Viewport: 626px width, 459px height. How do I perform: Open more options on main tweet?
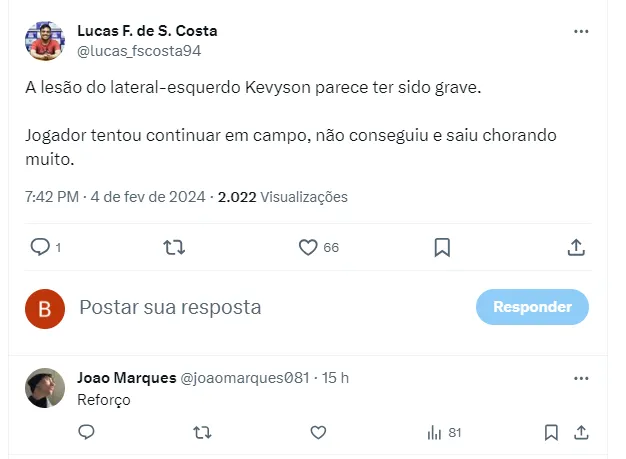tap(581, 32)
